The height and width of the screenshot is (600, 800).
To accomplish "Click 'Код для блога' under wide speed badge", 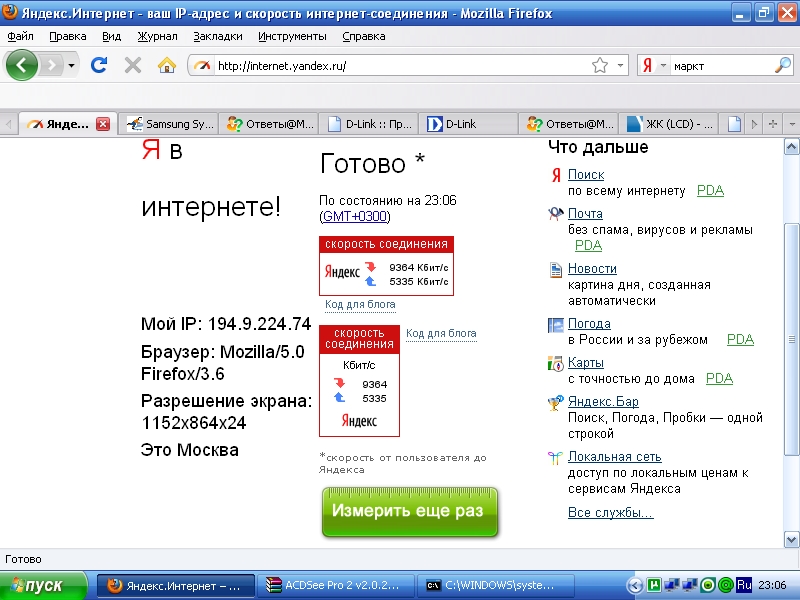I will [360, 305].
